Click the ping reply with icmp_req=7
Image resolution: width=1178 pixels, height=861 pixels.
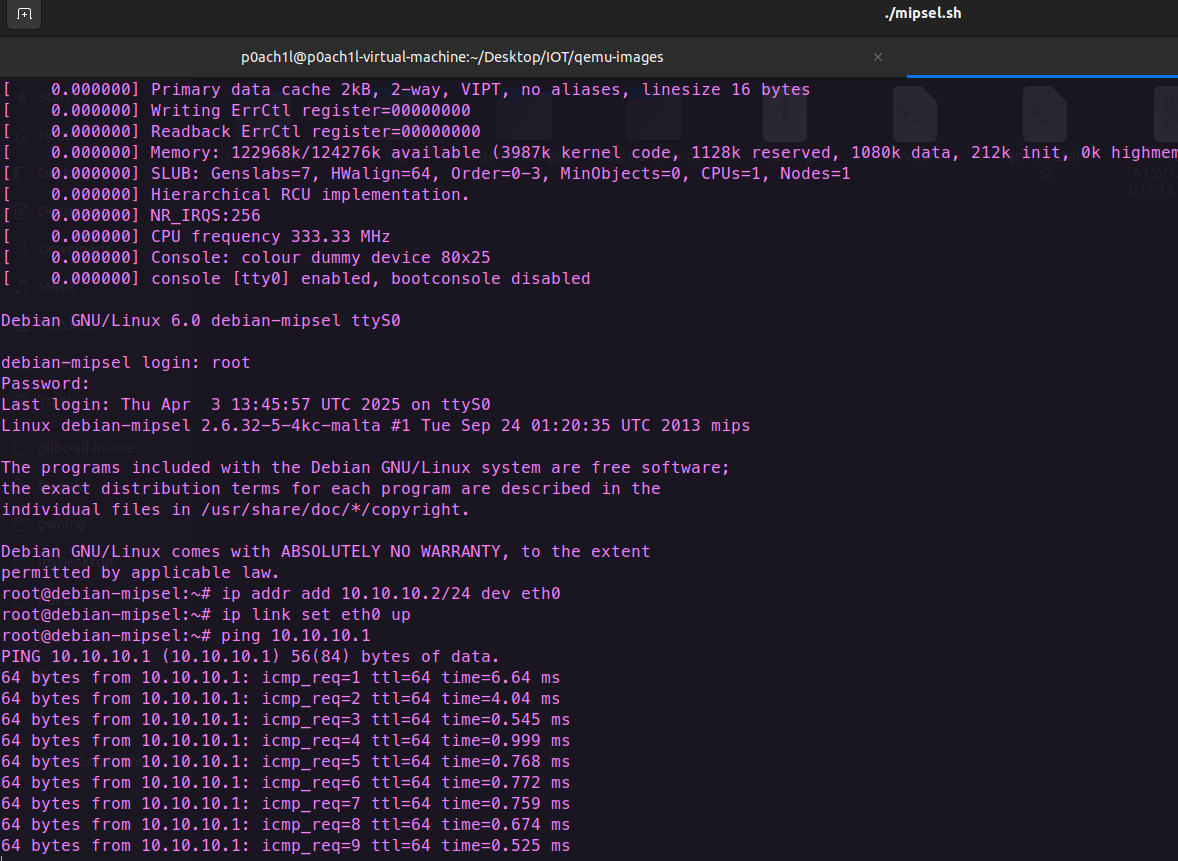tap(285, 805)
